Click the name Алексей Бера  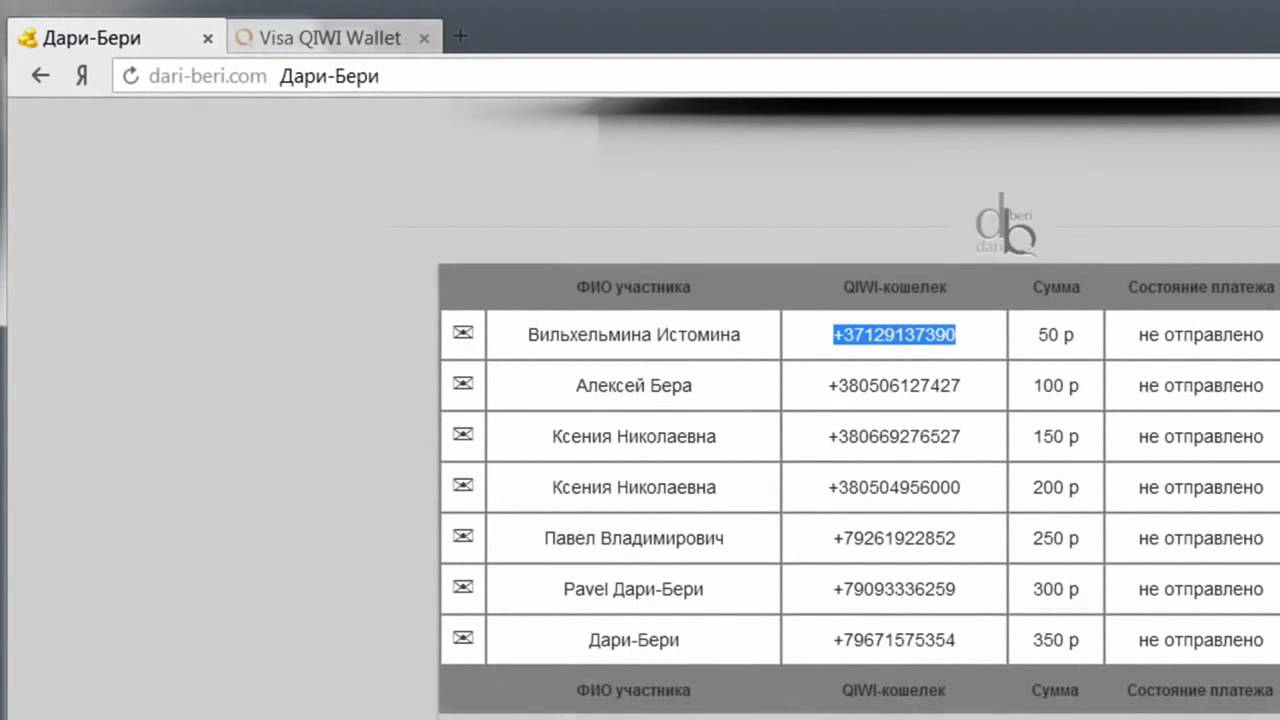[634, 386]
